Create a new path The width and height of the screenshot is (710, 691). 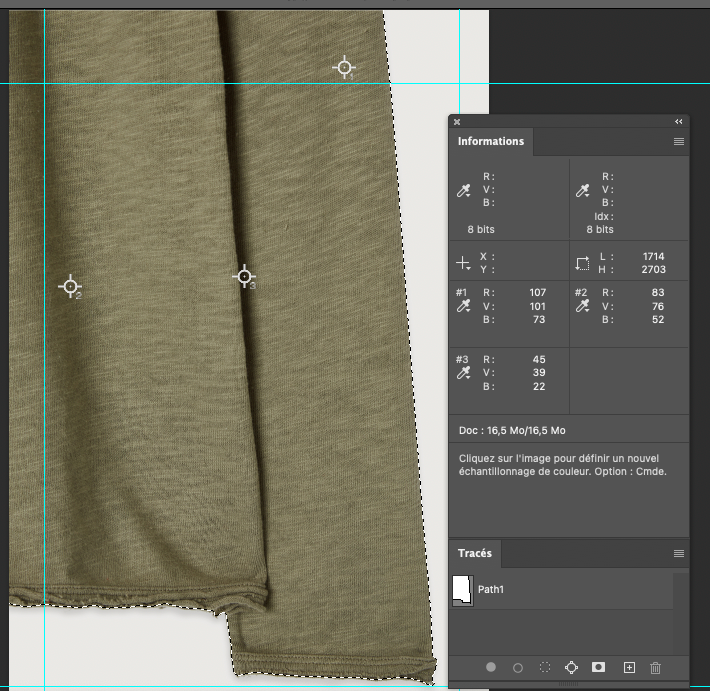[629, 667]
